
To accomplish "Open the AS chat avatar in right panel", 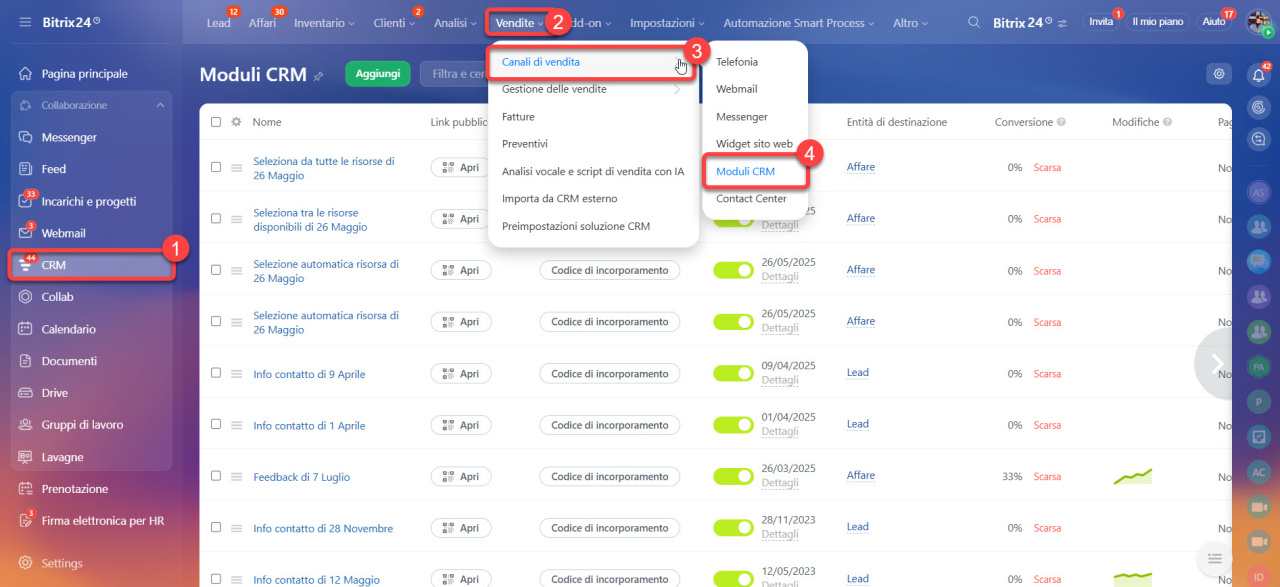I will tap(1259, 192).
